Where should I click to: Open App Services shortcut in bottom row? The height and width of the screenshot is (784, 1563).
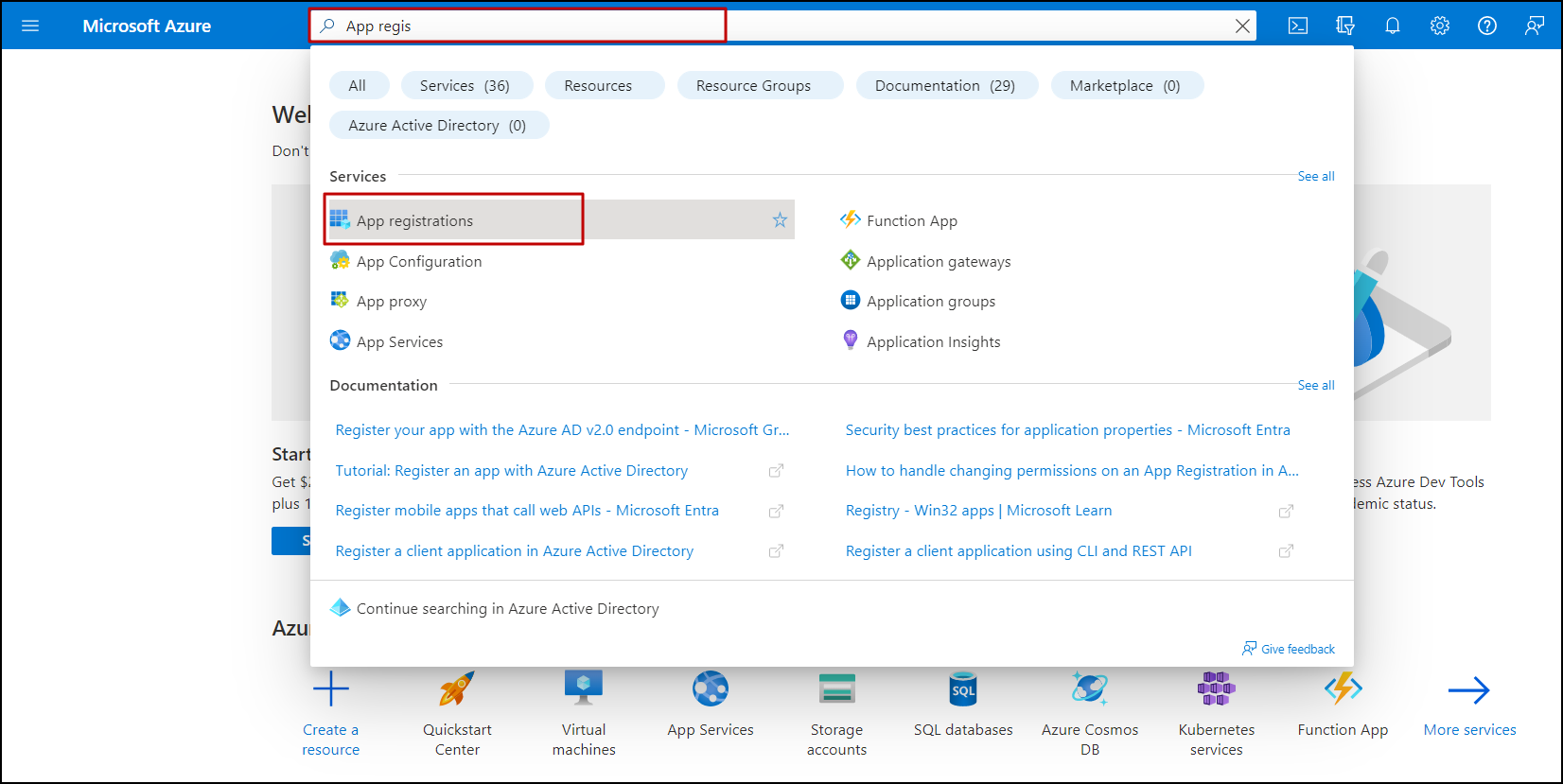click(711, 705)
